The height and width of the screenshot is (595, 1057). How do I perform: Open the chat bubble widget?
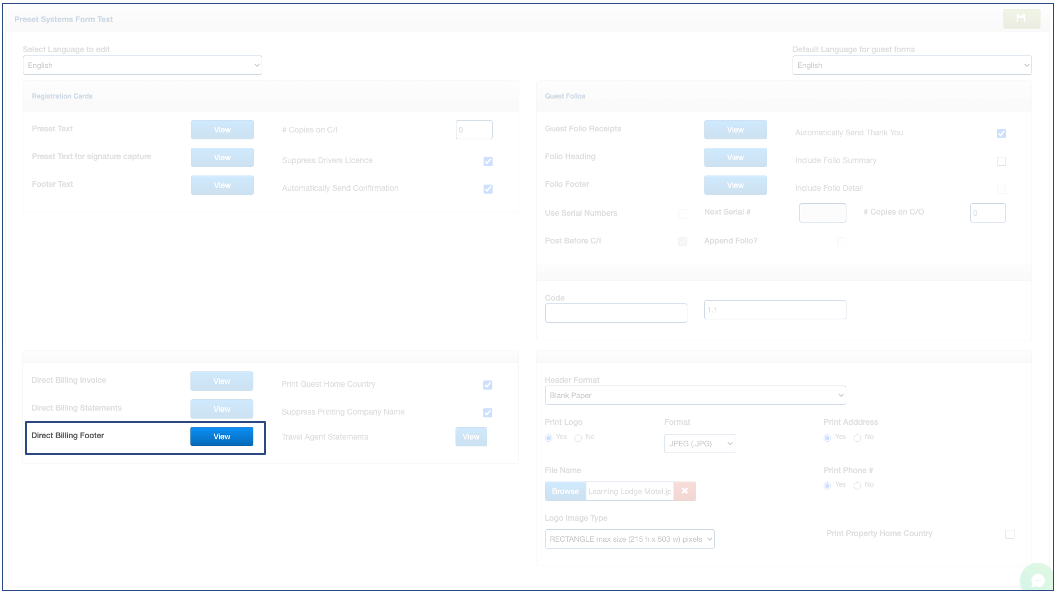click(1037, 579)
